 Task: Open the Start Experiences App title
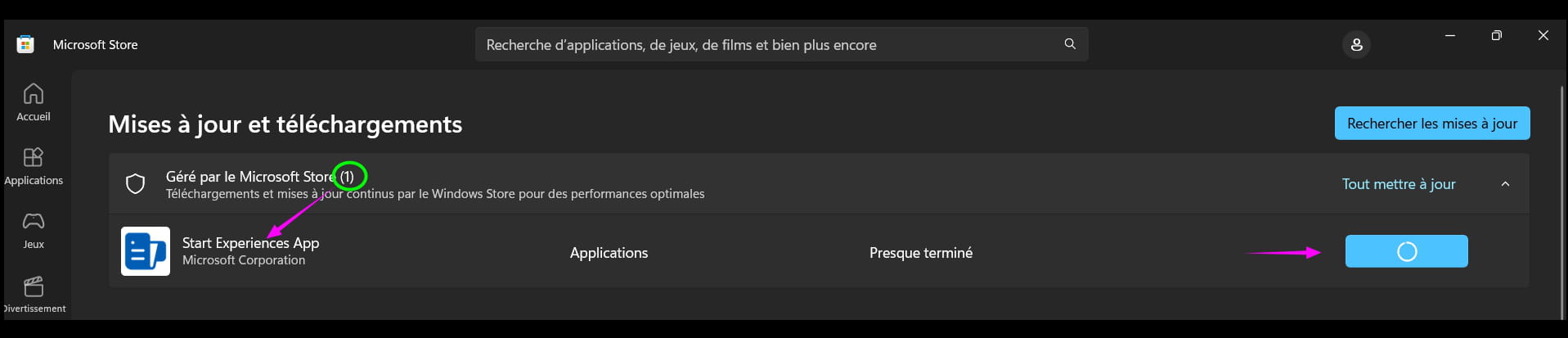[x=250, y=243]
